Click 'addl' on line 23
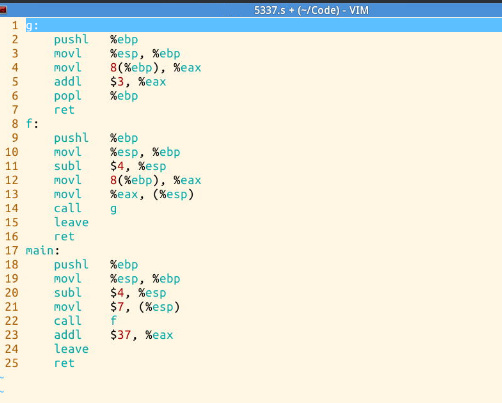Screen dimensions: 502x403 point(68,335)
